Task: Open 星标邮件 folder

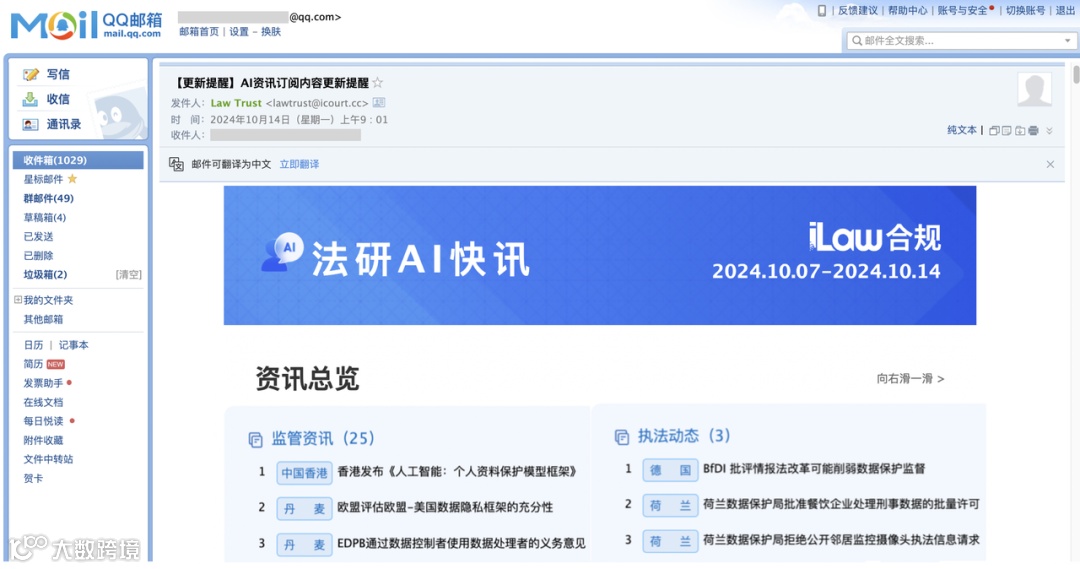Action: [x=43, y=179]
